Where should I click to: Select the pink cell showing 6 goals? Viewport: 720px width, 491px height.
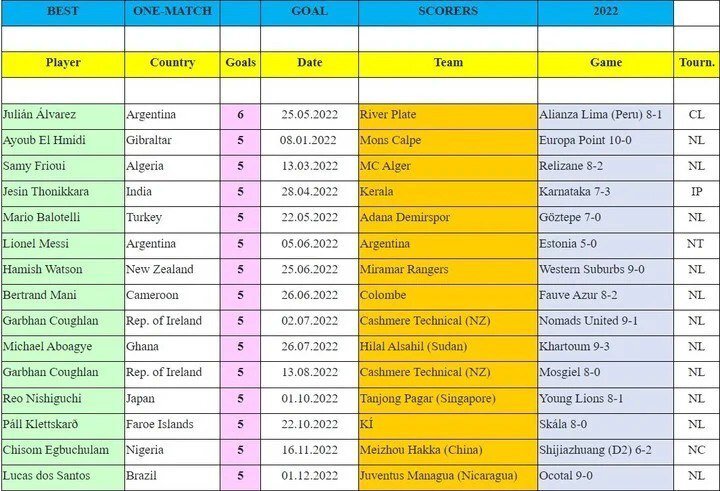pyautogui.click(x=240, y=115)
